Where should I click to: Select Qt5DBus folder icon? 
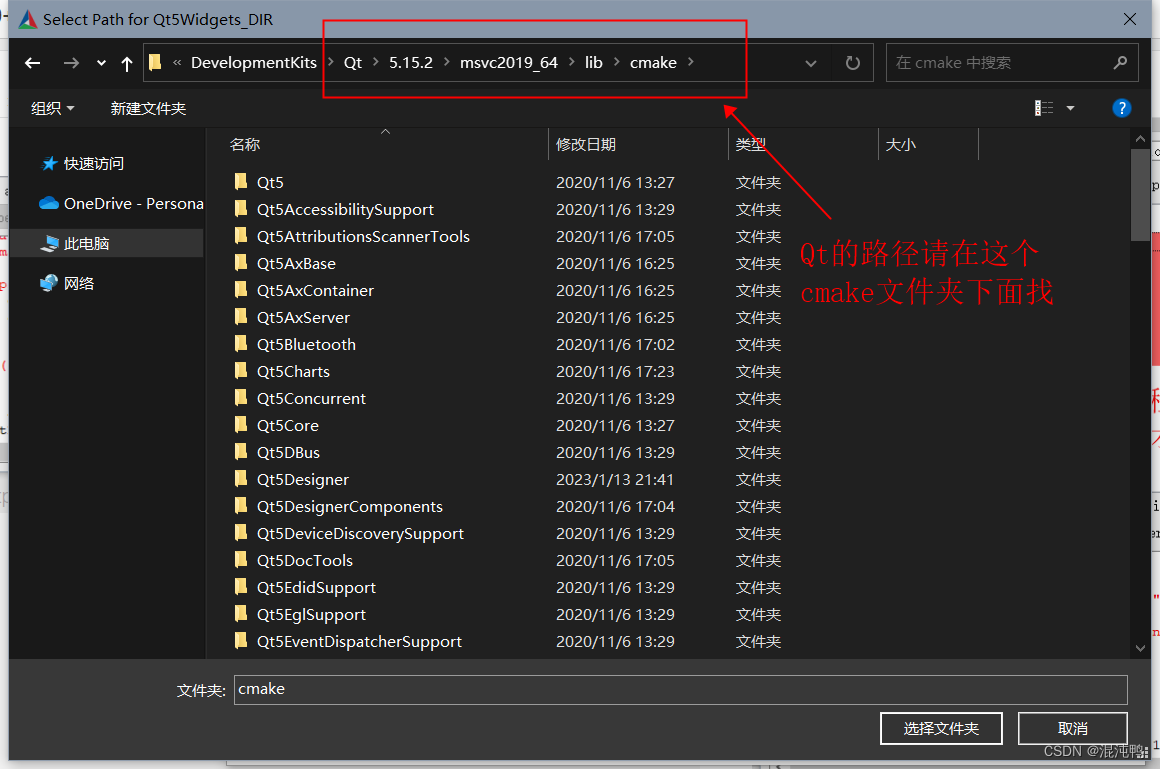(241, 451)
